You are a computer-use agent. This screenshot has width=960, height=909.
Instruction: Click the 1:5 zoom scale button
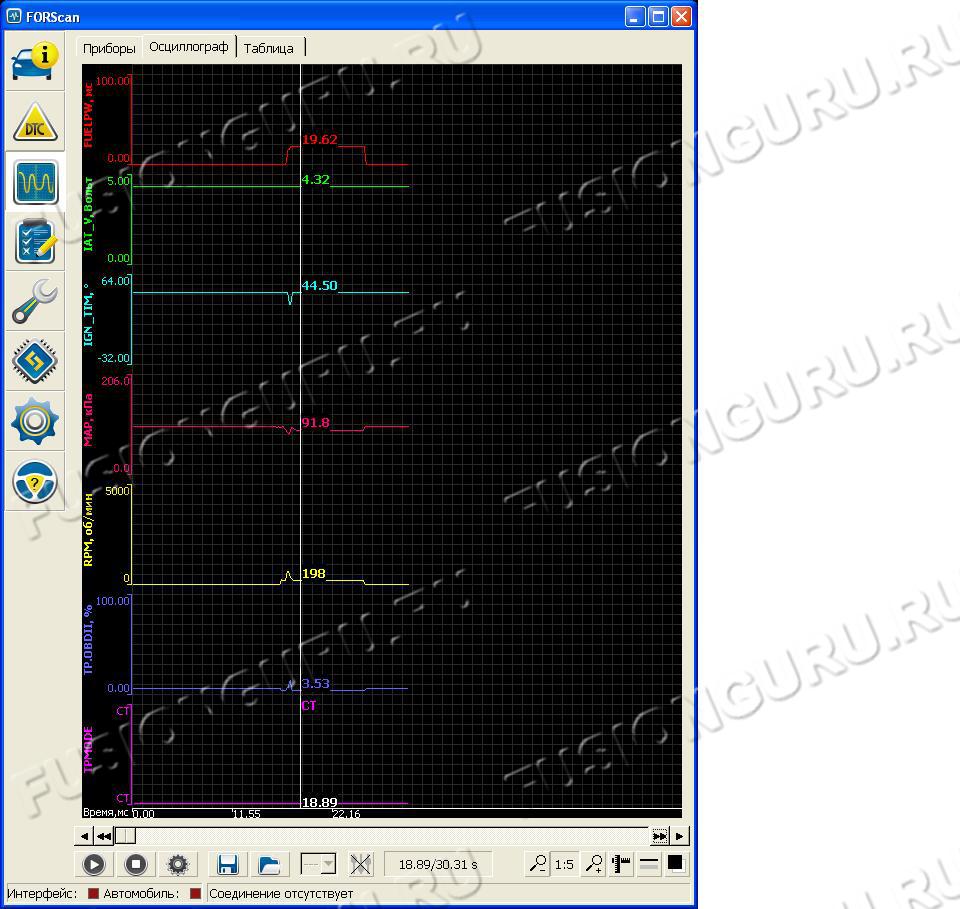pyautogui.click(x=564, y=864)
